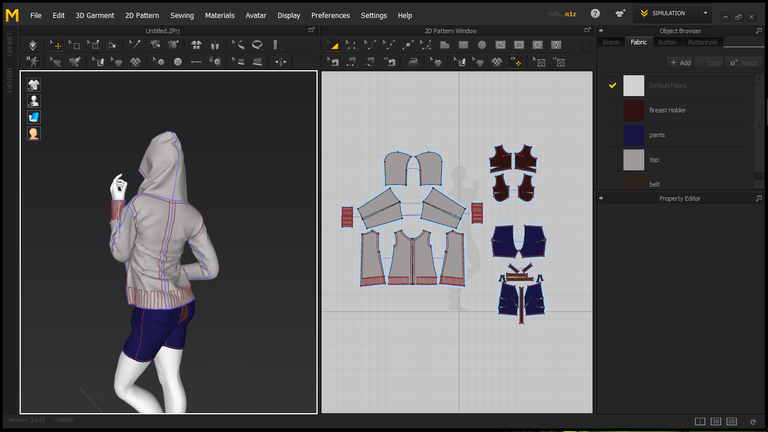Select the Edit Pattern tool with yellow triangle
The height and width of the screenshot is (432, 768).
coord(333,45)
